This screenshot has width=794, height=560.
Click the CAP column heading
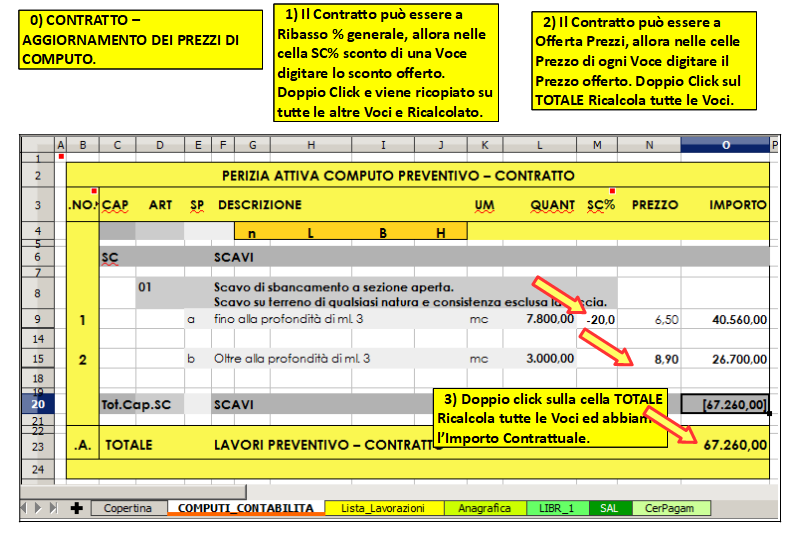(115, 205)
